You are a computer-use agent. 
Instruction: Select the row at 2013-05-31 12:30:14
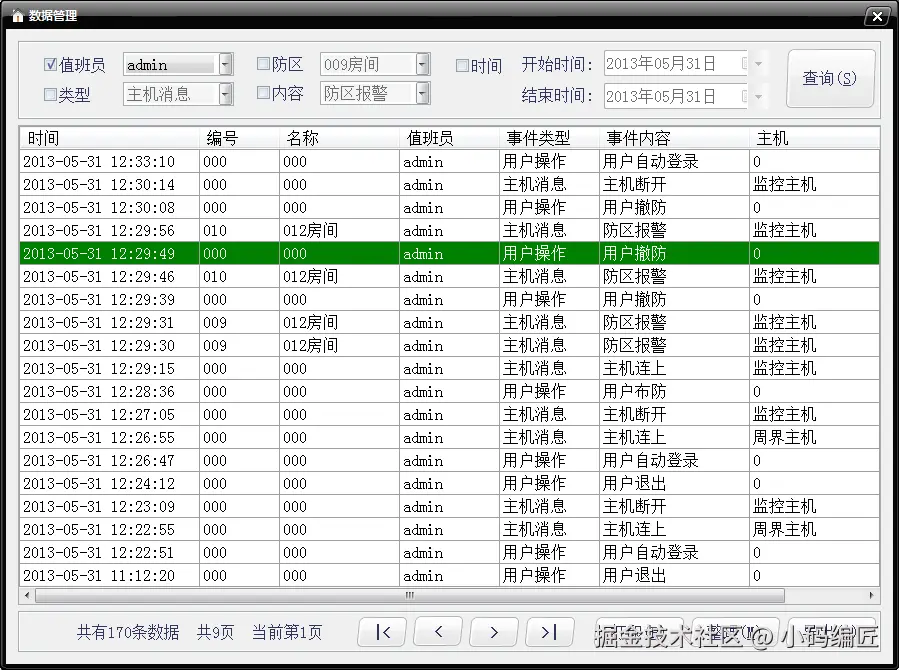tap(450, 185)
